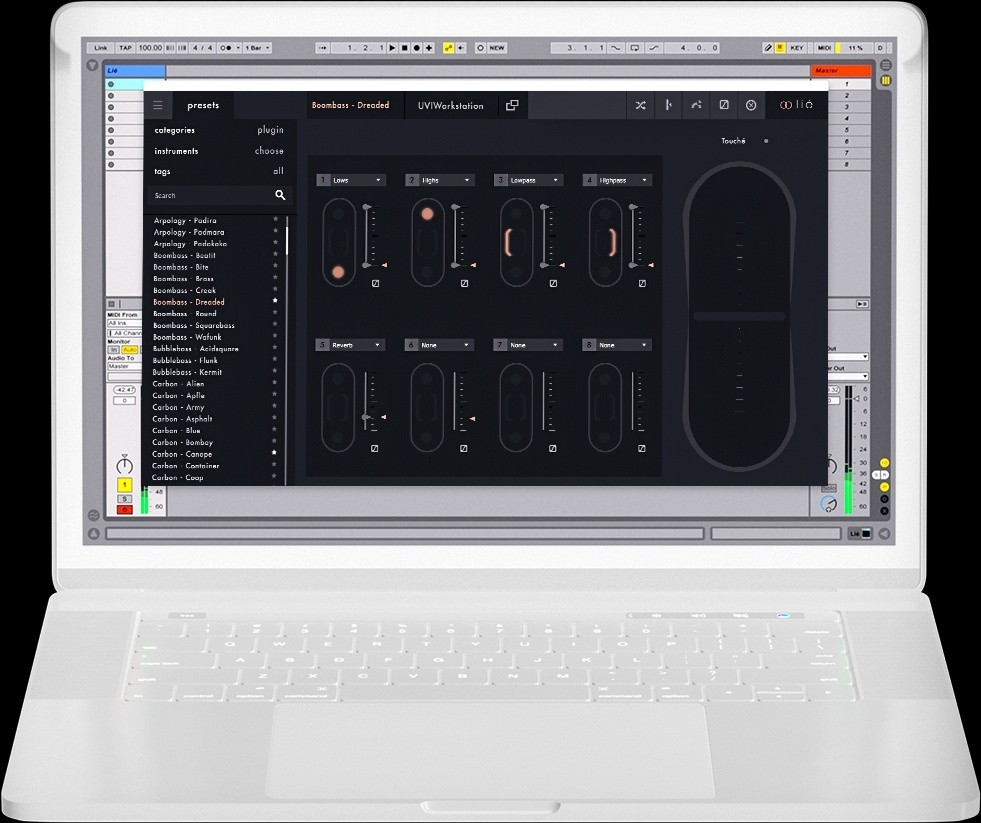Image resolution: width=981 pixels, height=823 pixels.
Task: Open the 1 Bar quantization dropdown
Action: click(257, 48)
